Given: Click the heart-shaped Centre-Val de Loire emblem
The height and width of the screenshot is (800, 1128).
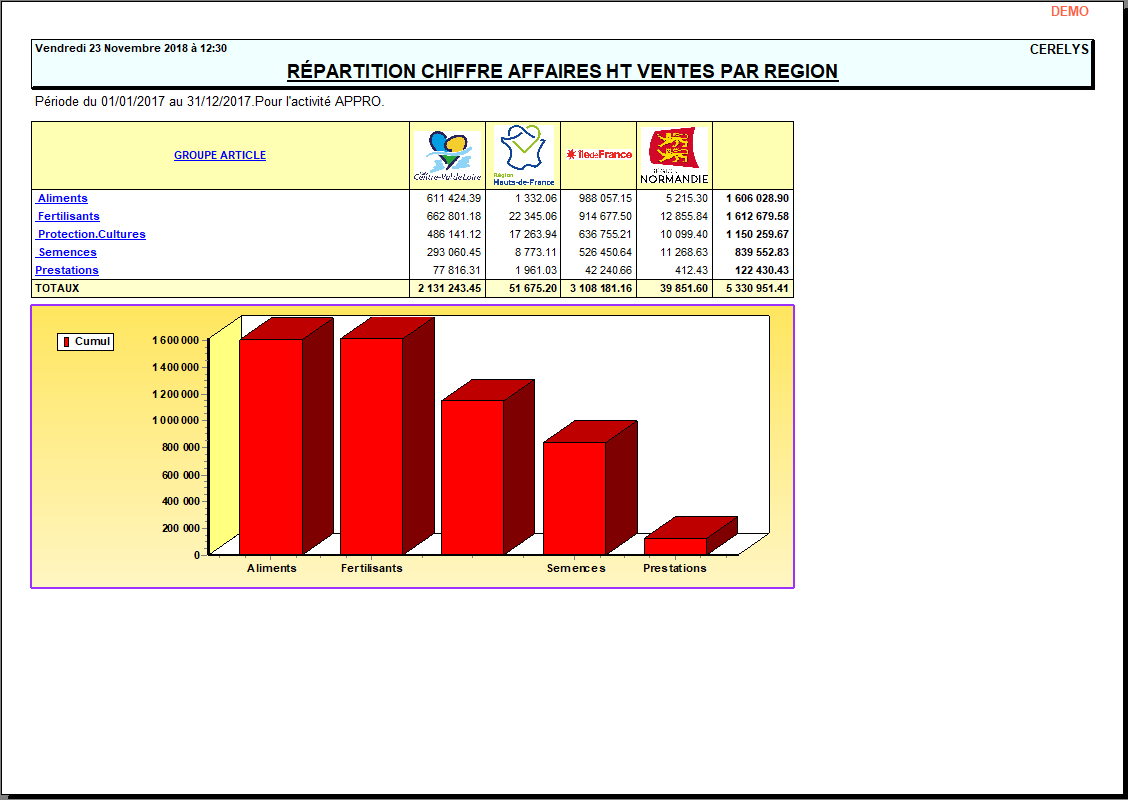Looking at the screenshot, I should pos(445,148).
